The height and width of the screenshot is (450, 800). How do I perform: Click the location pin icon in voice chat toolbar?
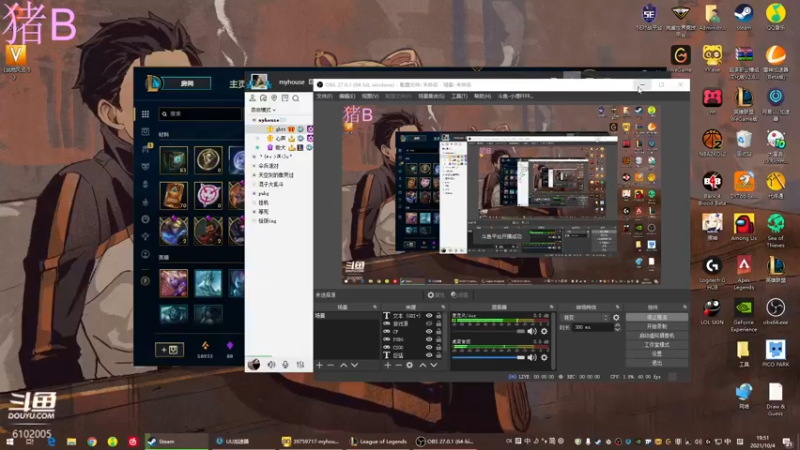click(274, 98)
